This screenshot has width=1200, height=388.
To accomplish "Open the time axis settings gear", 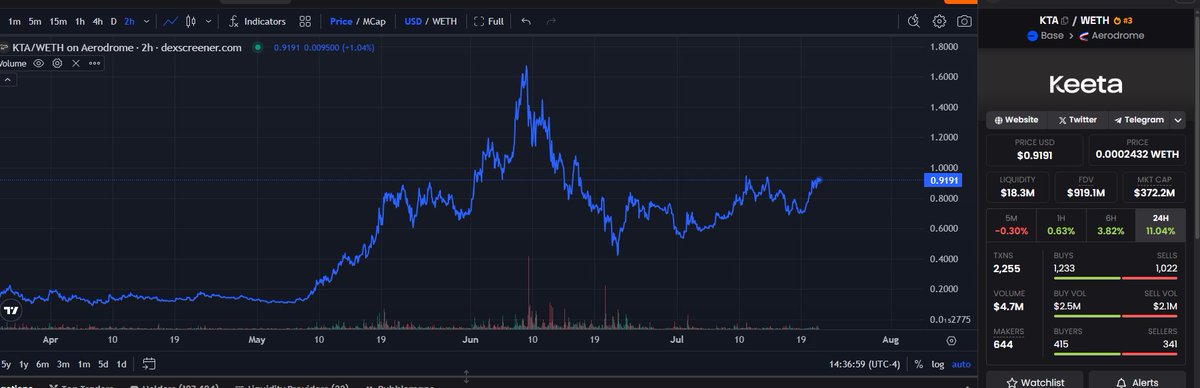I will [950, 340].
